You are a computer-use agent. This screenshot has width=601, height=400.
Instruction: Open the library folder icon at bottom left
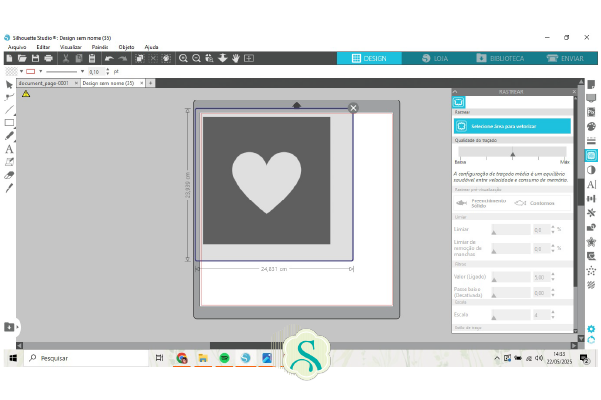9,327
